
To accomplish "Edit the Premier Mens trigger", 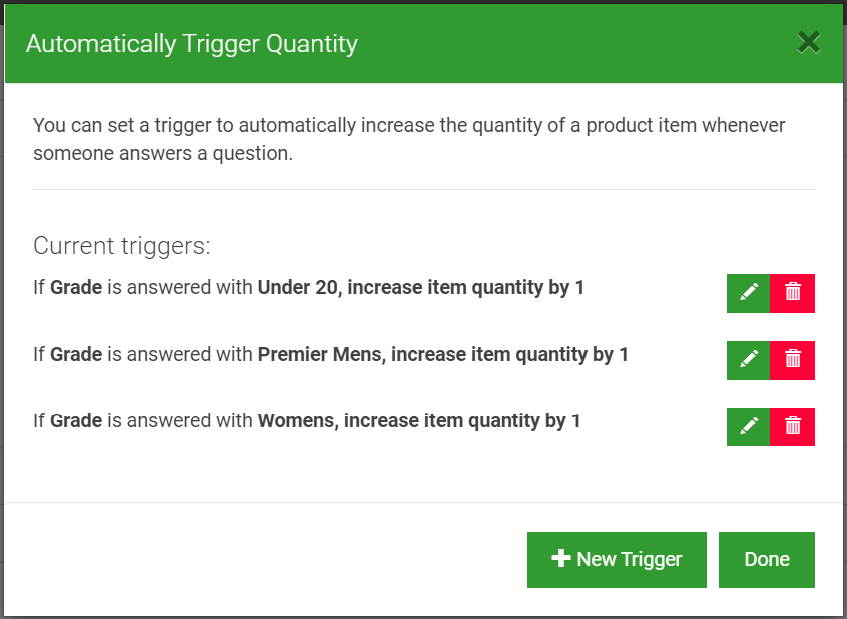I will pos(748,360).
